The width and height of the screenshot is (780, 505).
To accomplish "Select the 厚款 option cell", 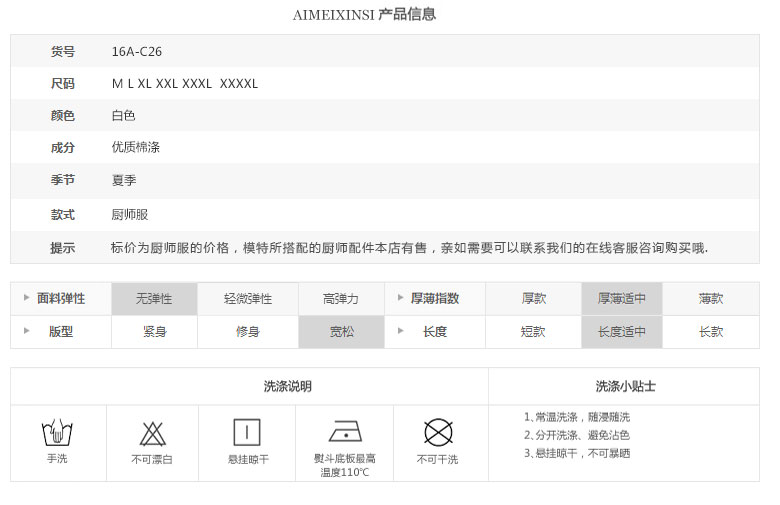I will pyautogui.click(x=533, y=299).
